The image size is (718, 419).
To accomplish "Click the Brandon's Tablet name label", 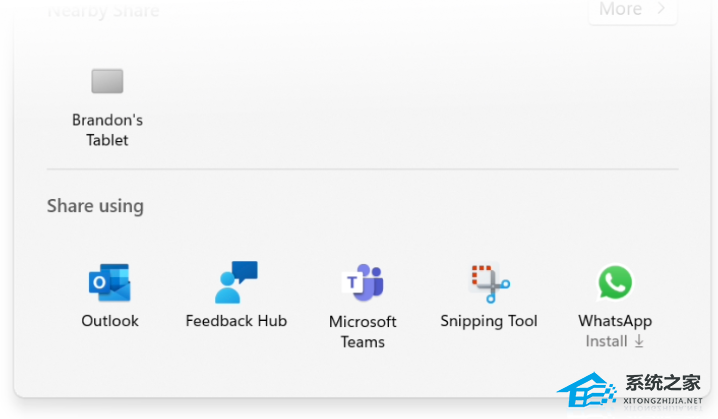I will pyautogui.click(x=107, y=130).
